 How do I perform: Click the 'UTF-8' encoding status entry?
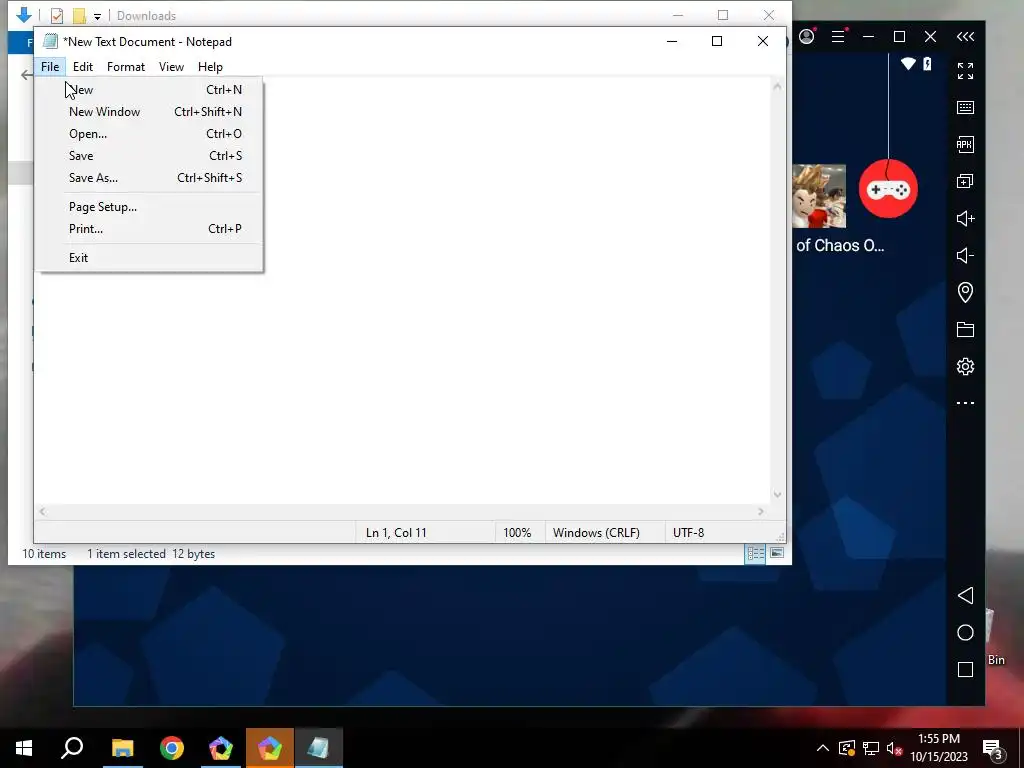(688, 533)
